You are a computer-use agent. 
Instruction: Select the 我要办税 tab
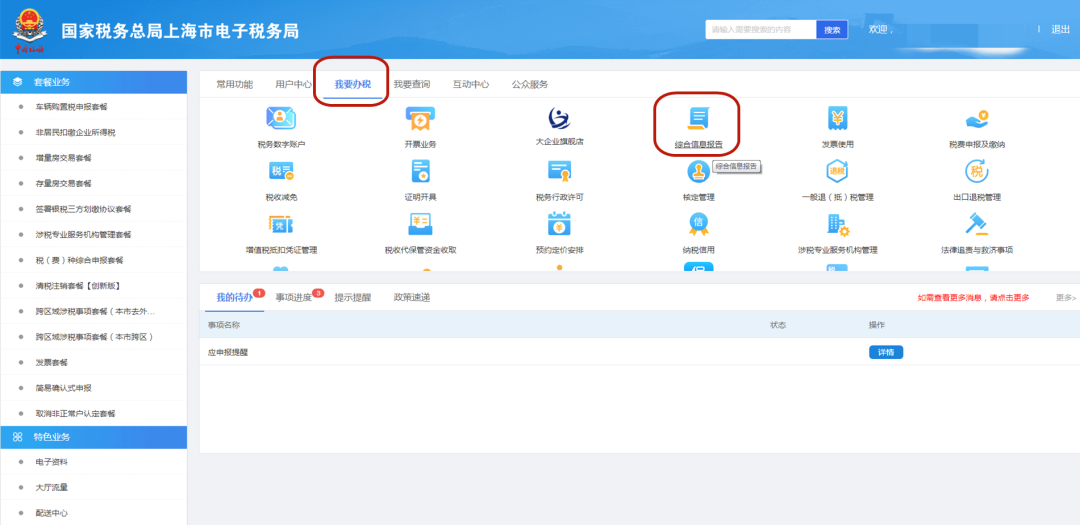tap(353, 85)
